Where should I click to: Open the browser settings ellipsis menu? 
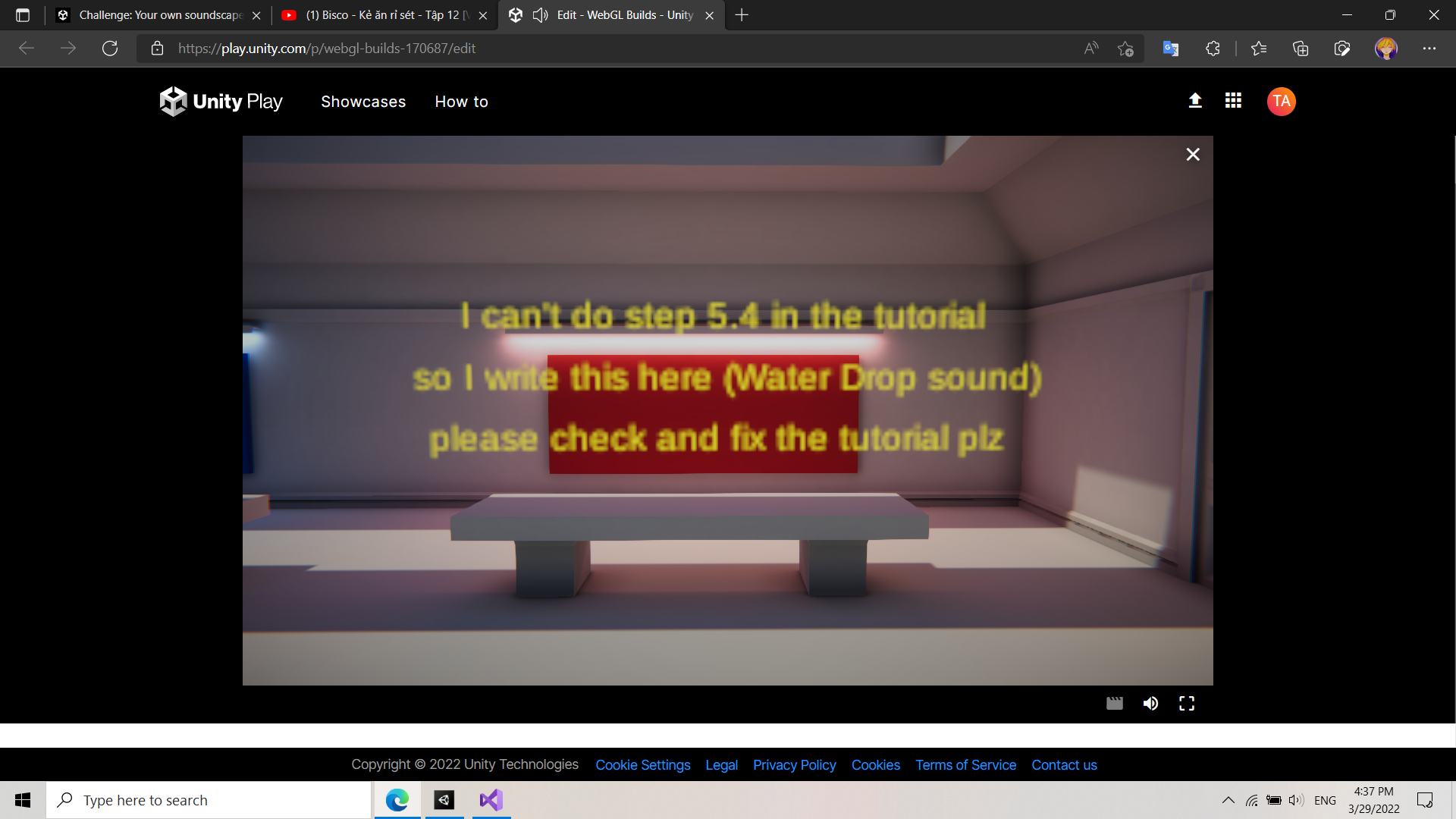point(1430,48)
